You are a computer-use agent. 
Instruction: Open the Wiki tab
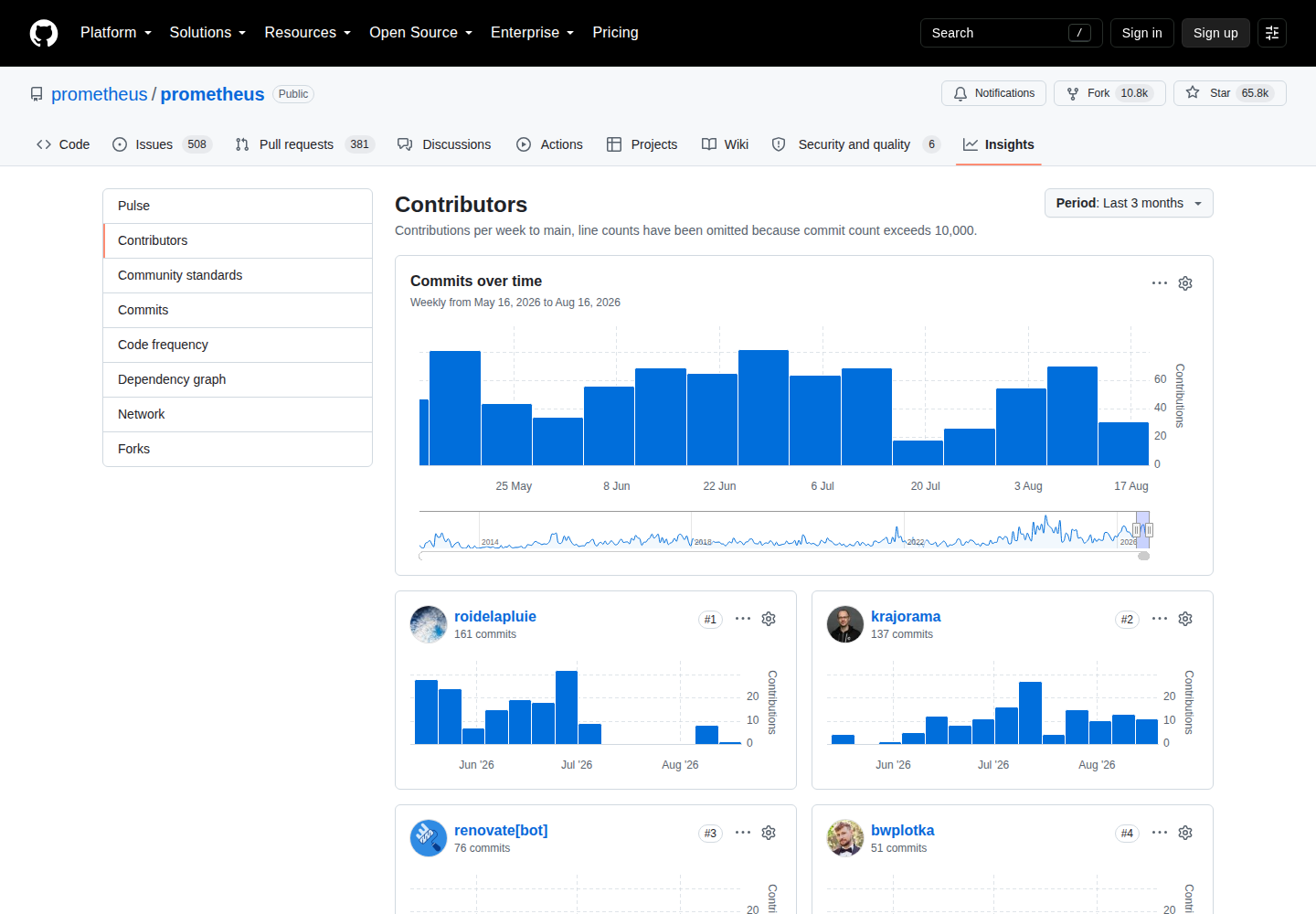725,144
